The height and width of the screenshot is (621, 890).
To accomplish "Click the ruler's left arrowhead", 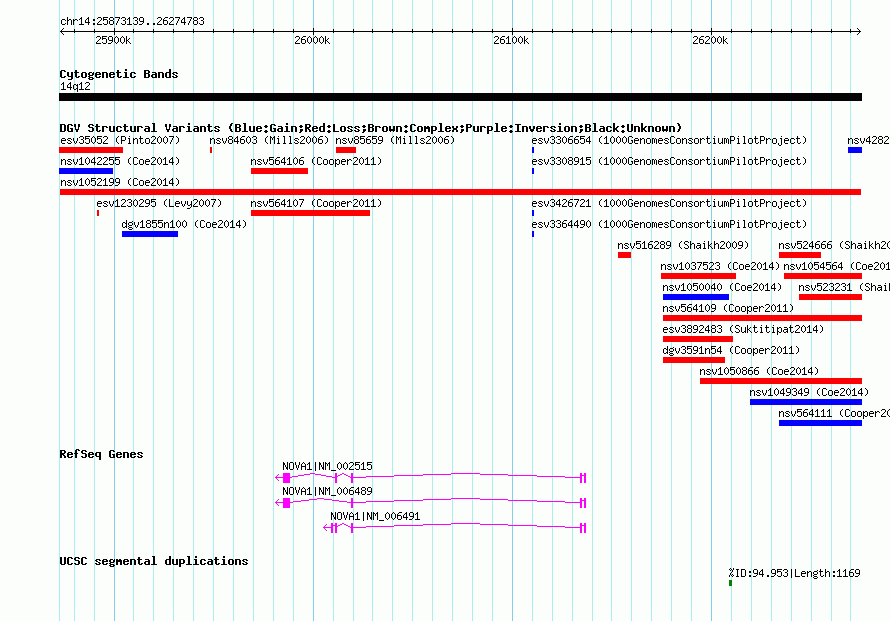I will tap(62, 31).
